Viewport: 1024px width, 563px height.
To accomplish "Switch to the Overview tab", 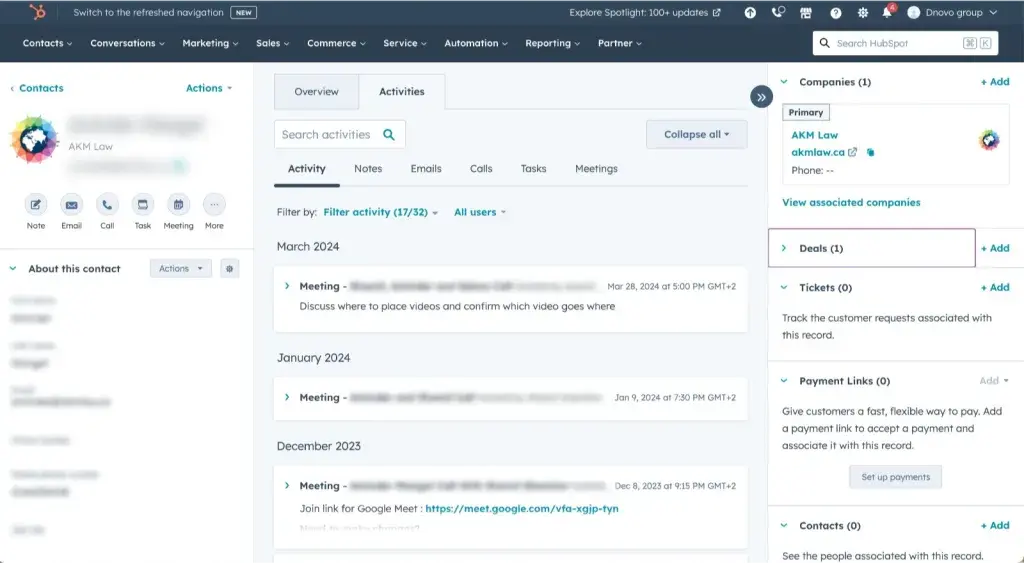I will pyautogui.click(x=316, y=92).
